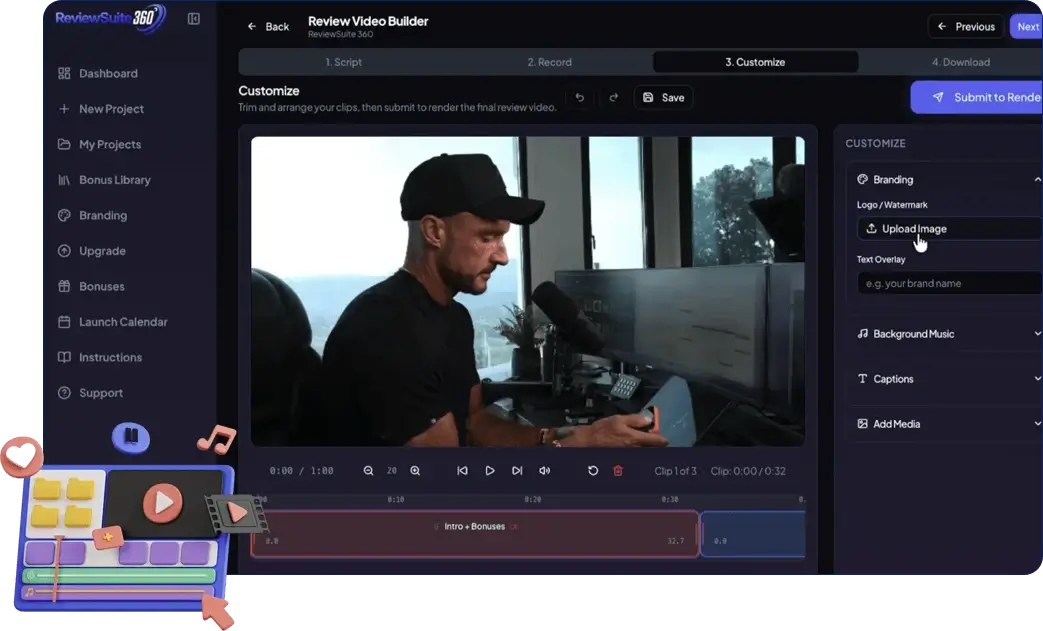Expand the Captions section

948,379
